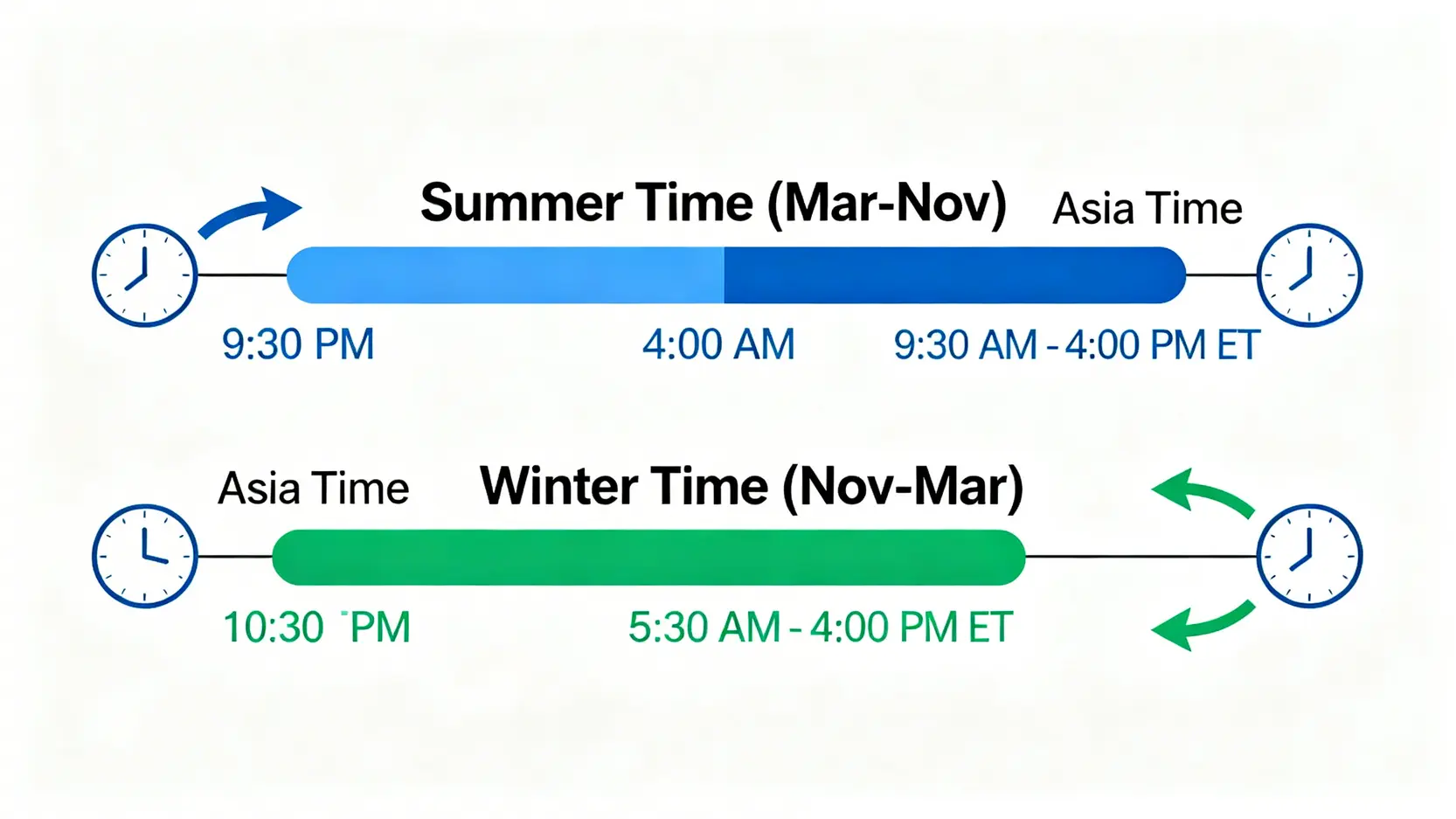Select the dark blue bar segment
The width and height of the screenshot is (1456, 819).
[x=954, y=275]
